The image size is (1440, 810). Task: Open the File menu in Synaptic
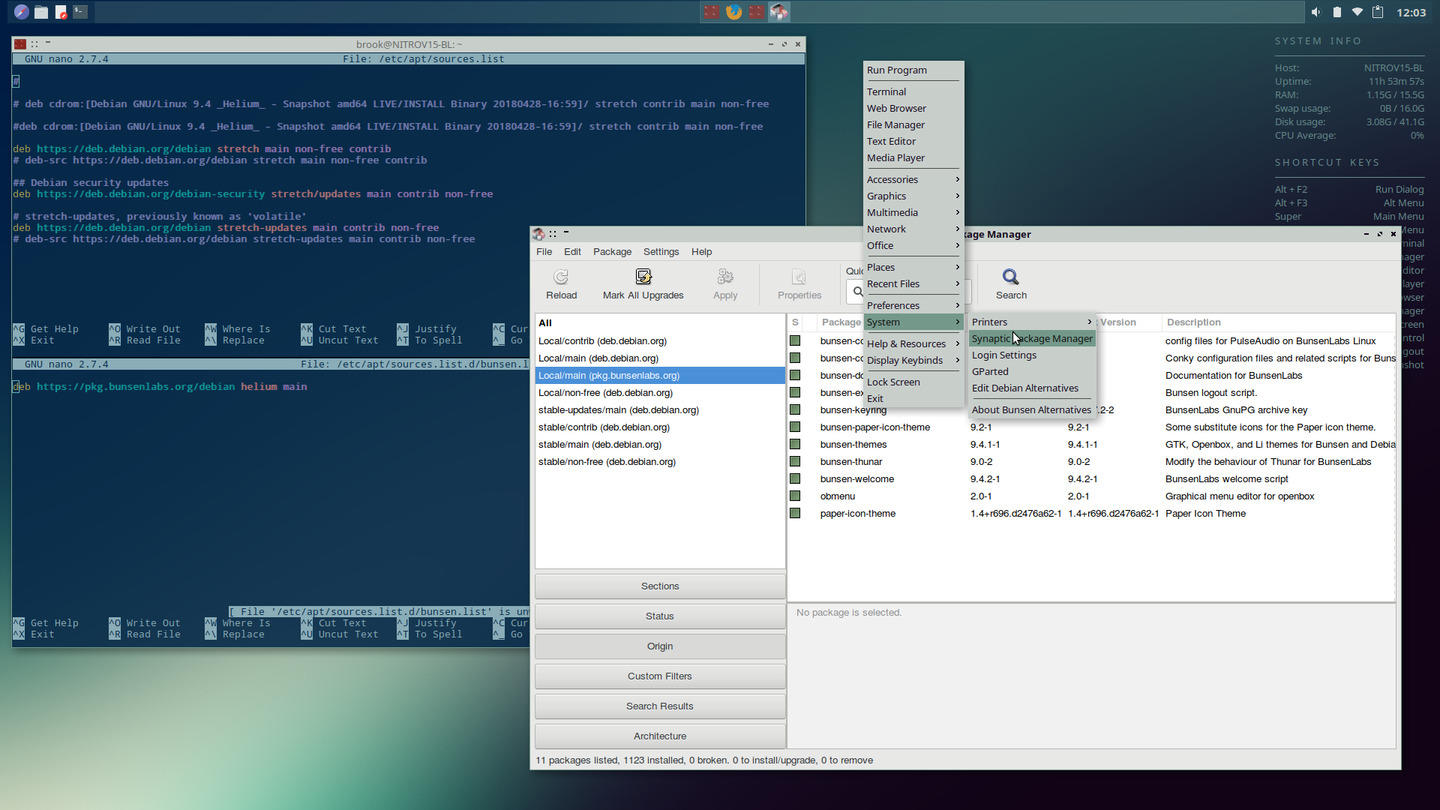coord(544,252)
